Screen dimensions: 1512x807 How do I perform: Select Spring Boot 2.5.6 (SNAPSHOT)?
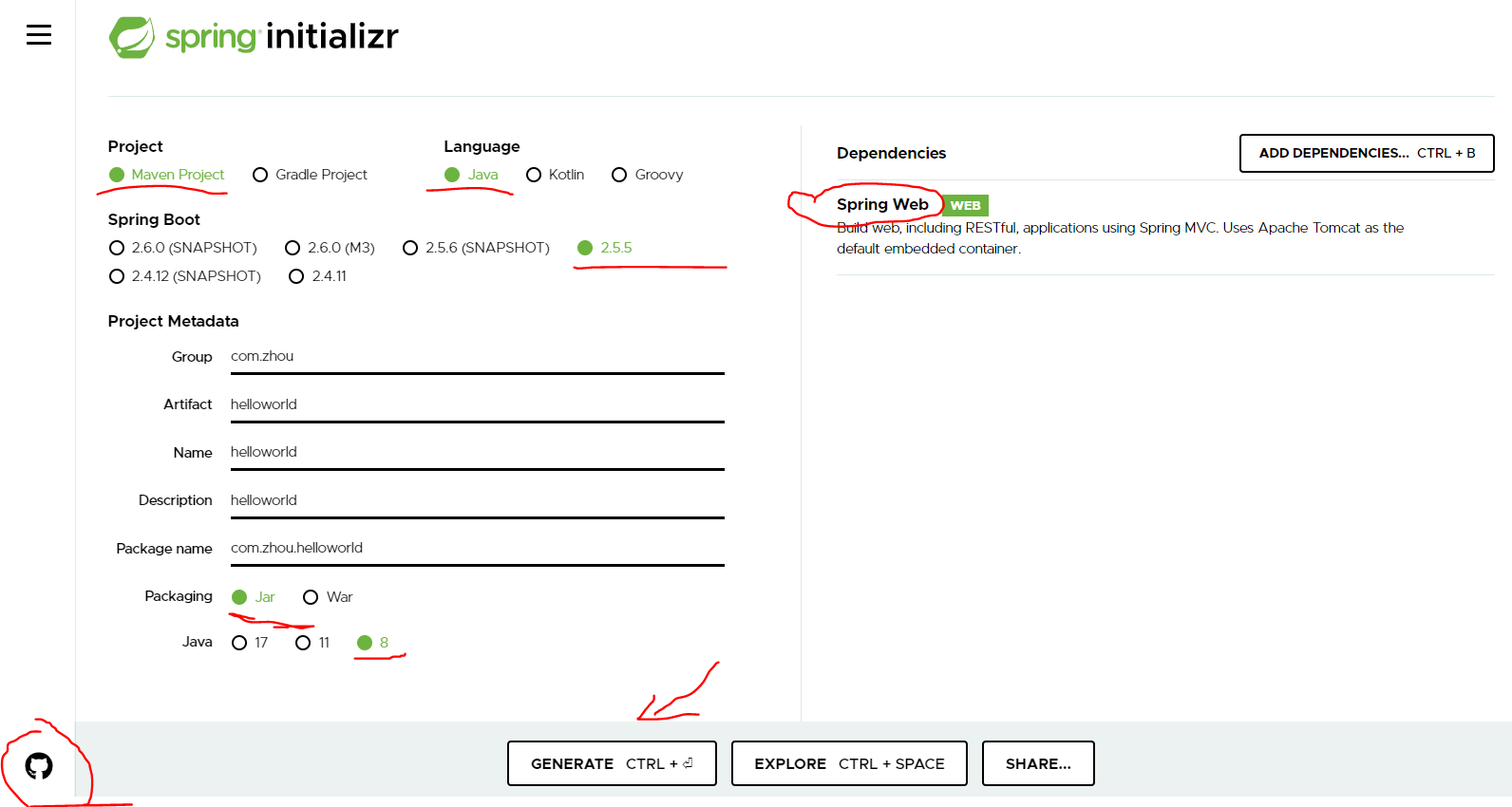coord(476,248)
